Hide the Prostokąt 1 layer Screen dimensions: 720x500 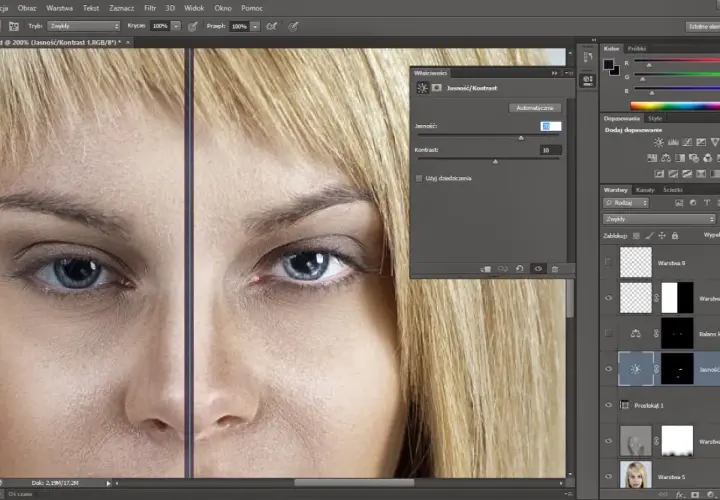608,405
